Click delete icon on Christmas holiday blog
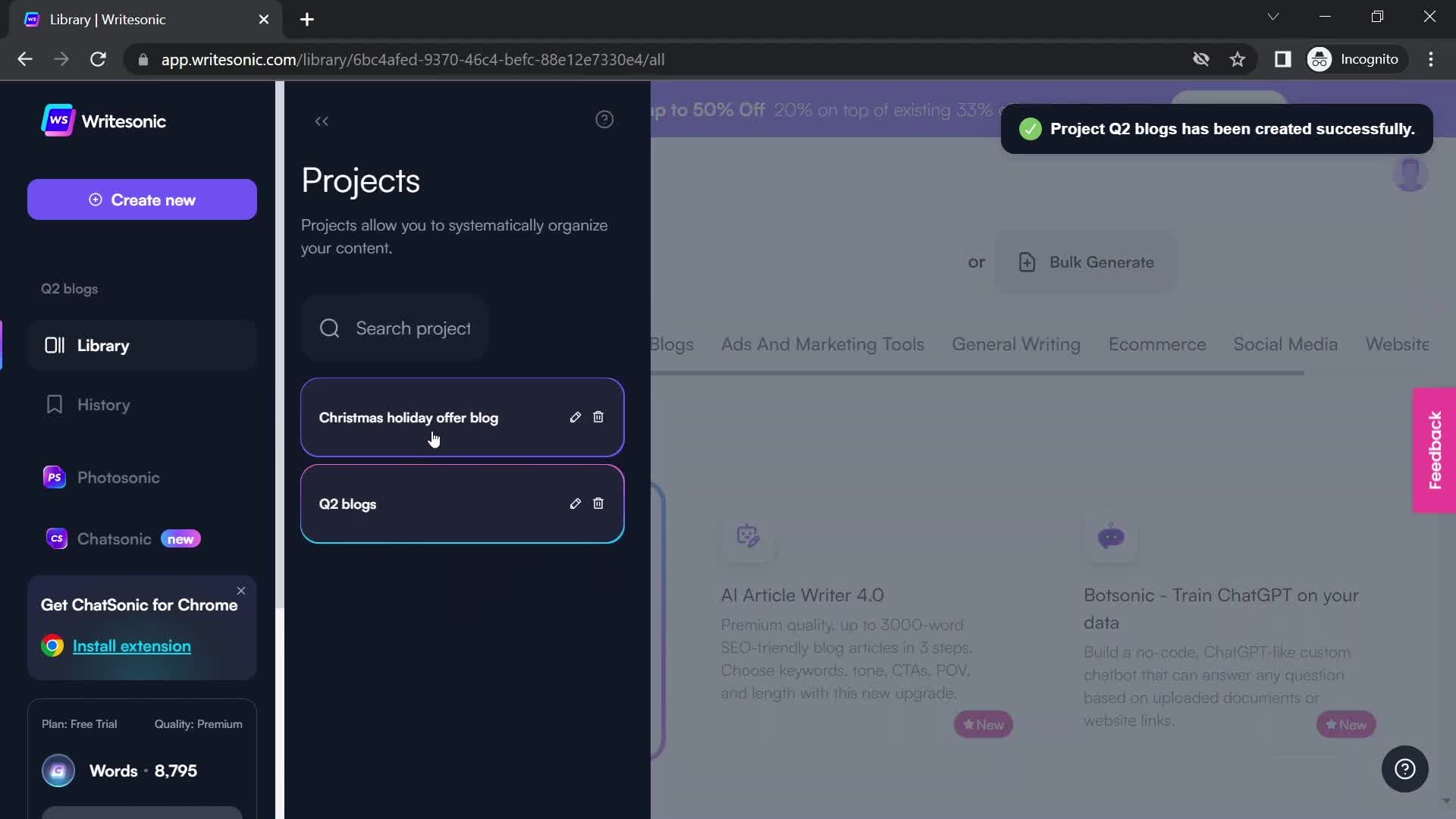 pos(598,417)
